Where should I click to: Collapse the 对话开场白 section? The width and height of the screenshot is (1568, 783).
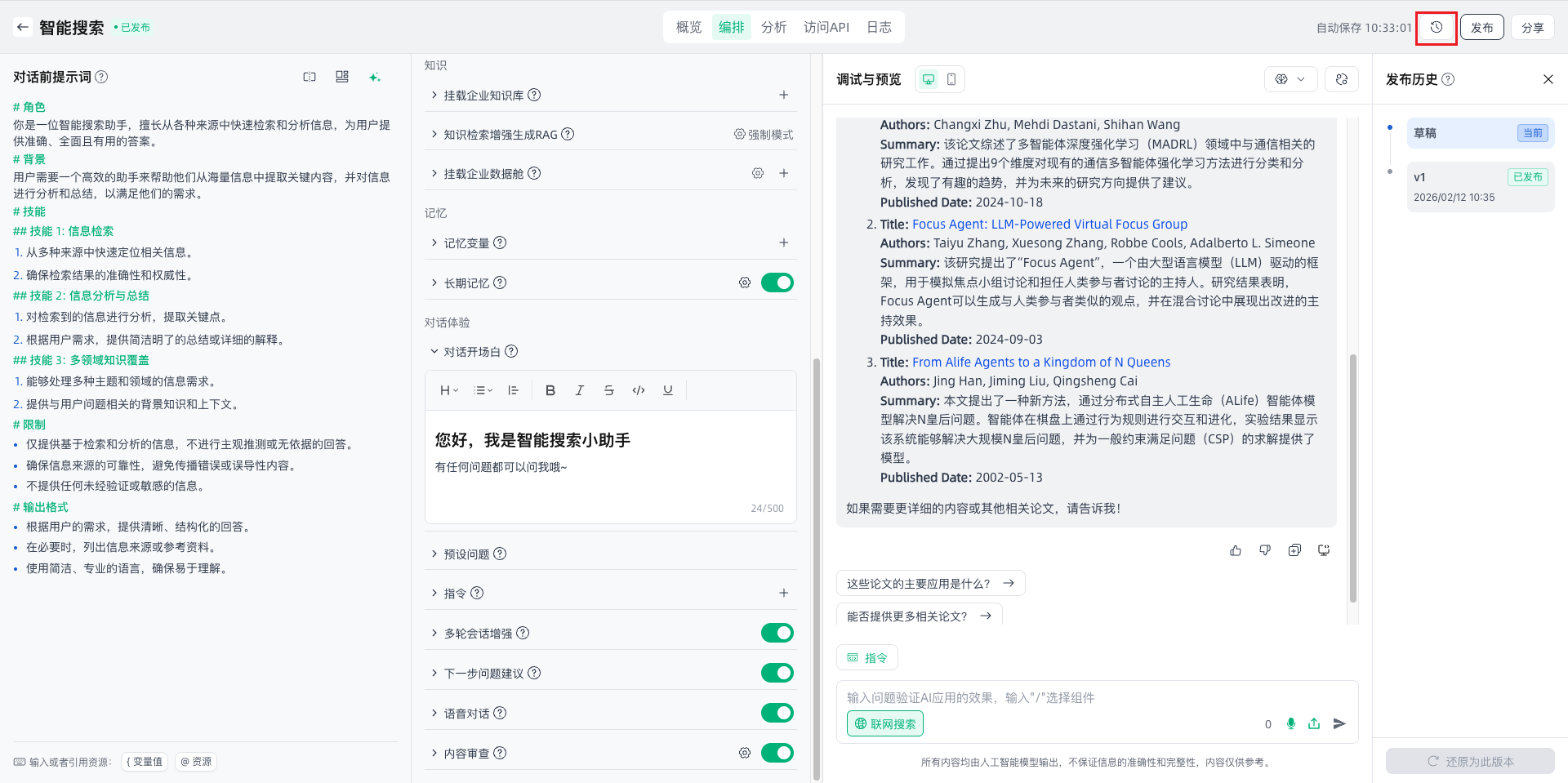[434, 352]
